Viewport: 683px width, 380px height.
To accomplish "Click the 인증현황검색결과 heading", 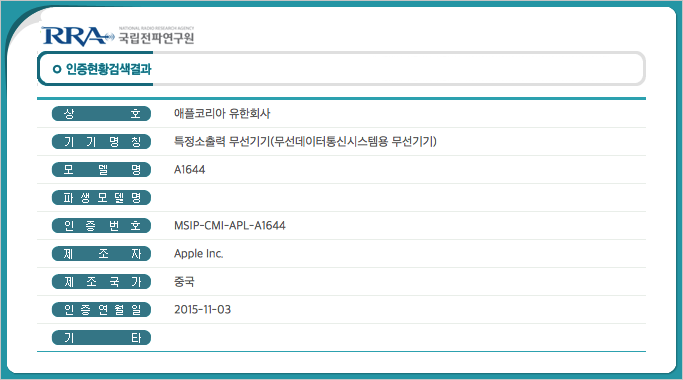I will pyautogui.click(x=108, y=69).
